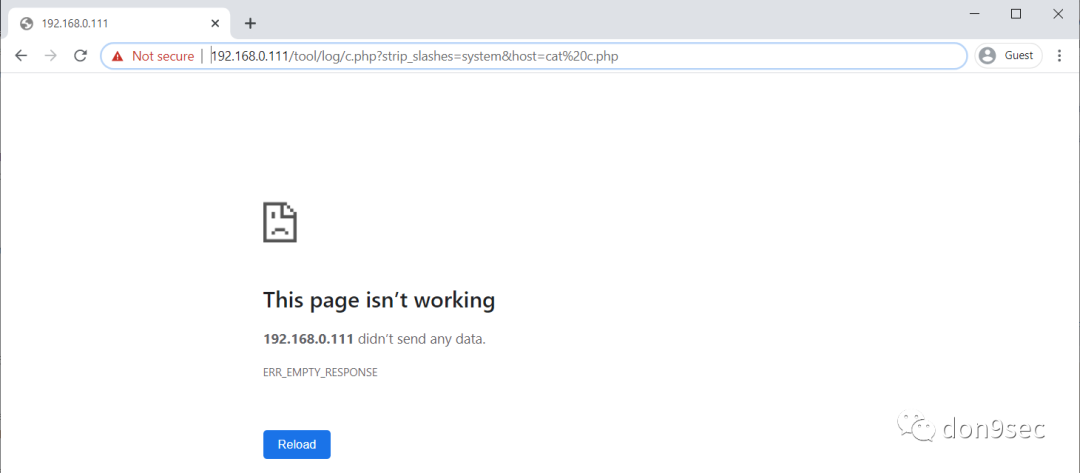
Task: Click the Guest label in the toolbar
Action: point(1019,56)
